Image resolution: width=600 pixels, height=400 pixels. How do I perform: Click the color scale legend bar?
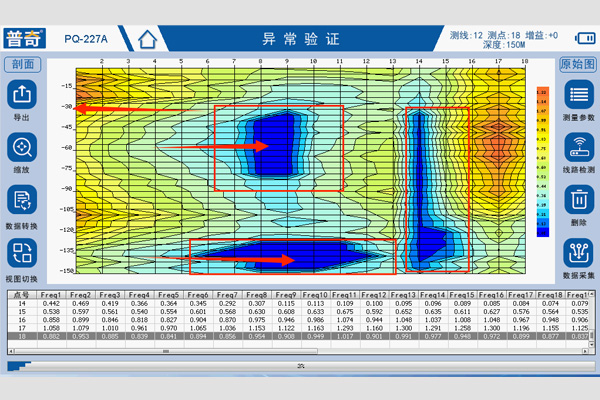coord(542,160)
